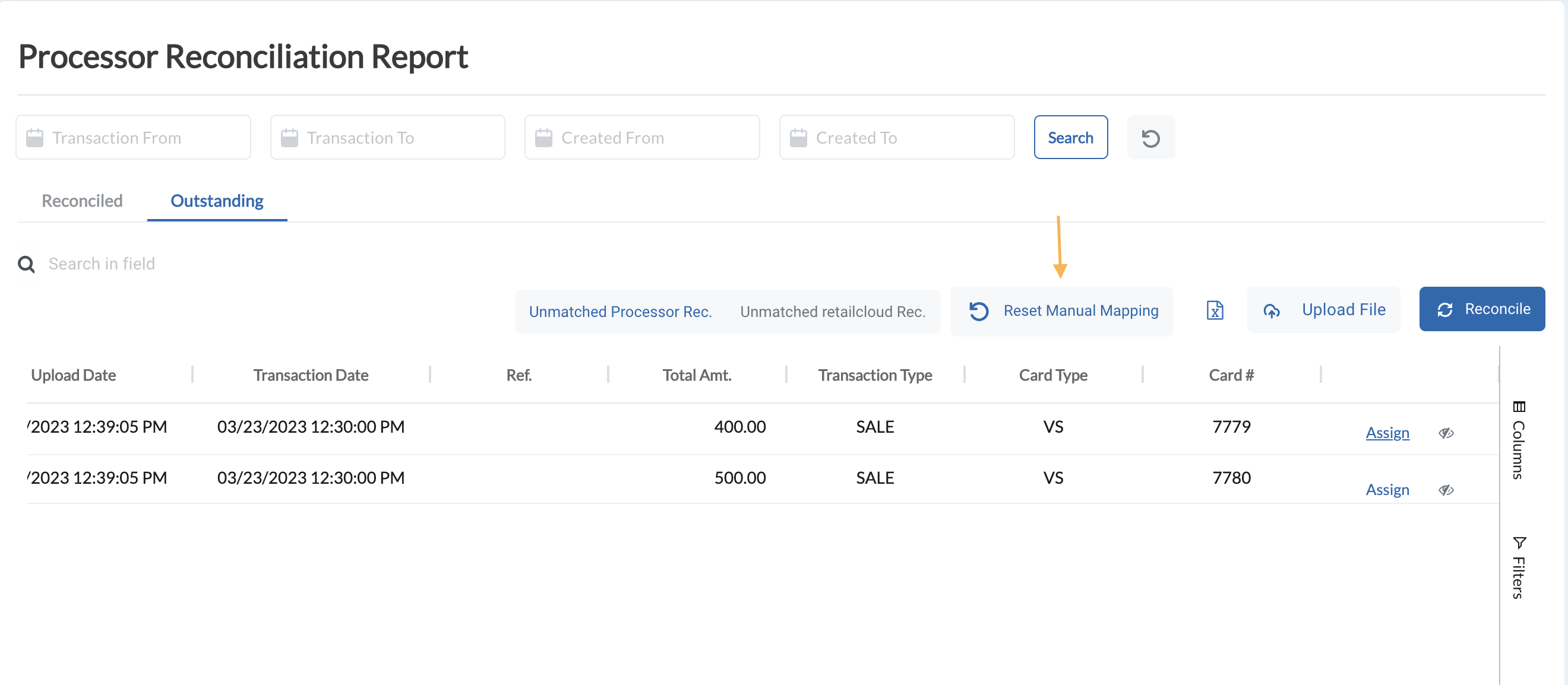Select the 7780 card number cell
Image resolution: width=1568 pixels, height=685 pixels.
pos(1231,478)
